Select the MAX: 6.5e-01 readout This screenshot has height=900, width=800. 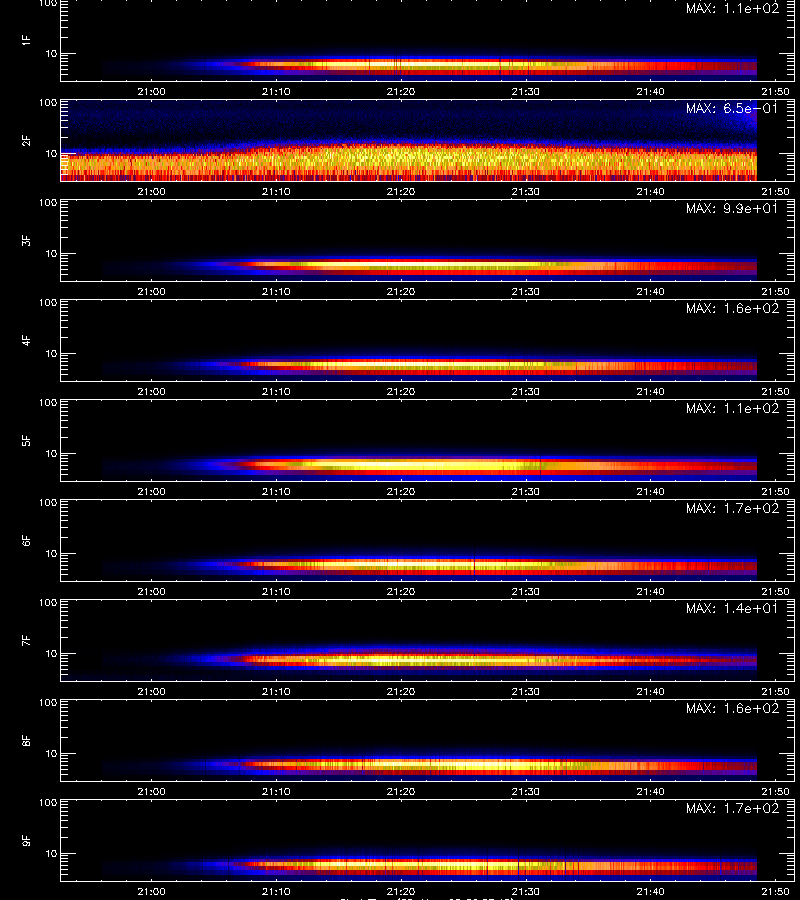point(732,108)
